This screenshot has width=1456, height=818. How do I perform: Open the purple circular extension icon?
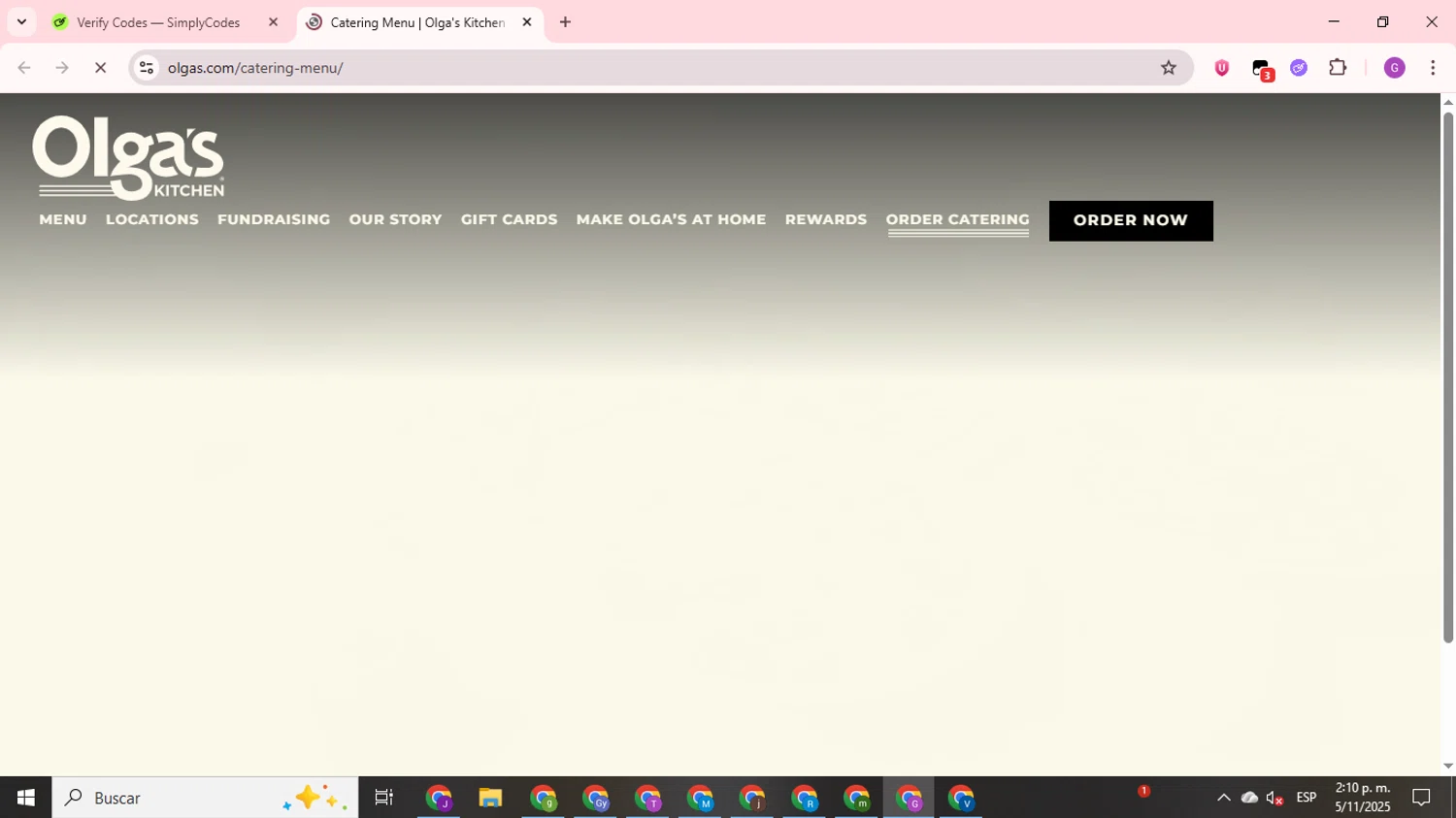pos(1299,68)
